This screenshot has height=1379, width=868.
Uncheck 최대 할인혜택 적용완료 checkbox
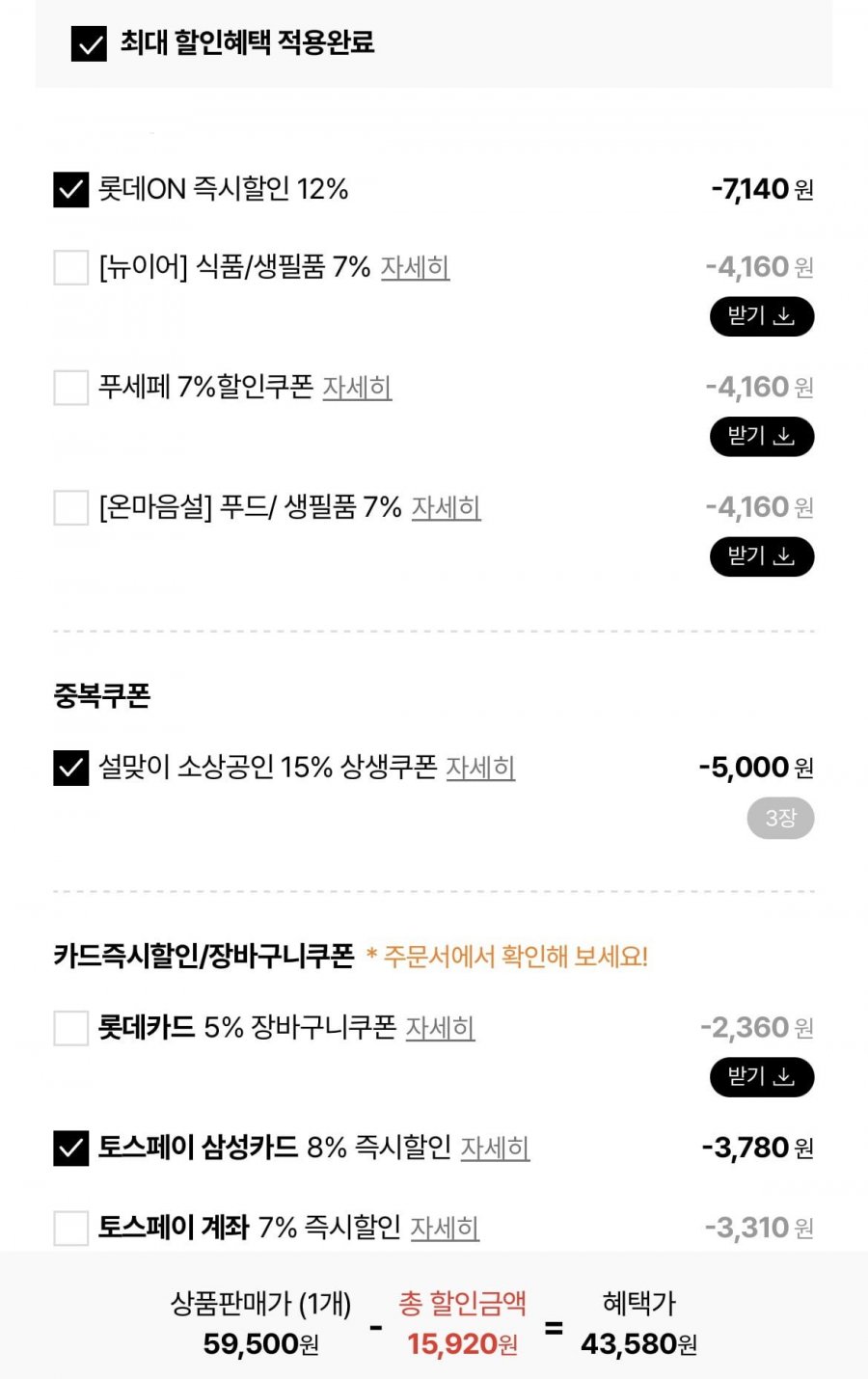(89, 43)
